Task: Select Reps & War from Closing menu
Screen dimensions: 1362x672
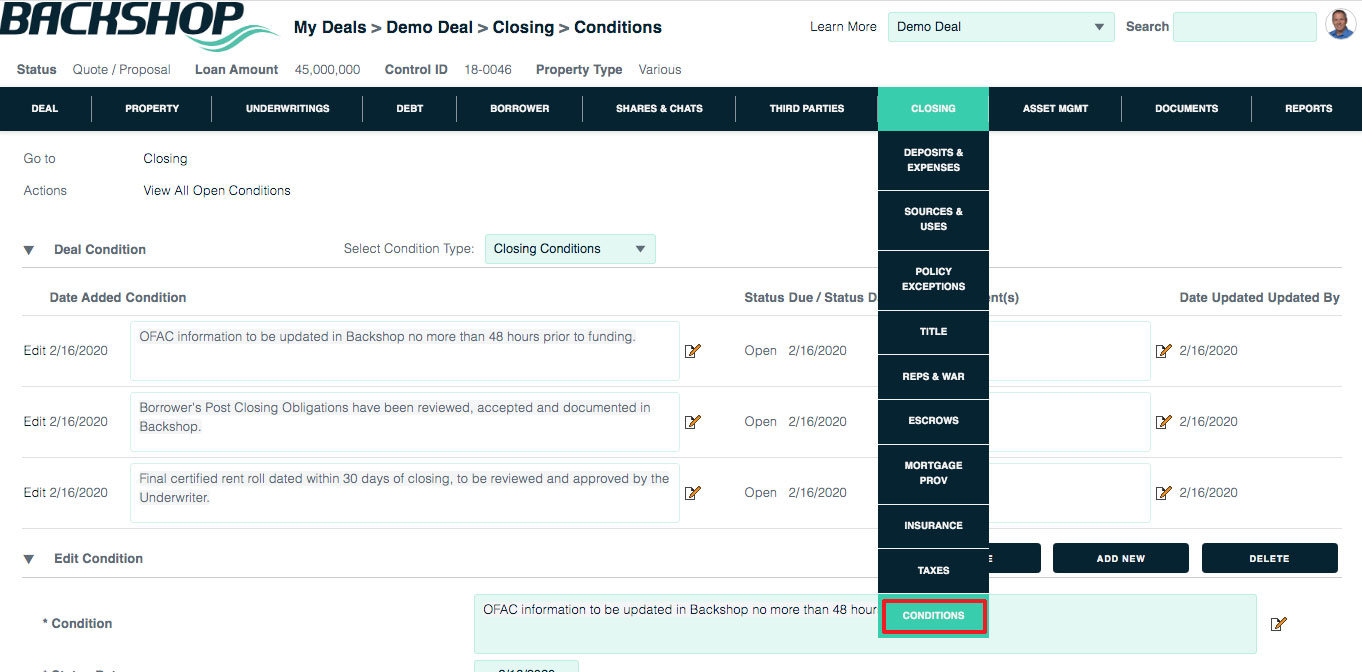Action: click(933, 377)
